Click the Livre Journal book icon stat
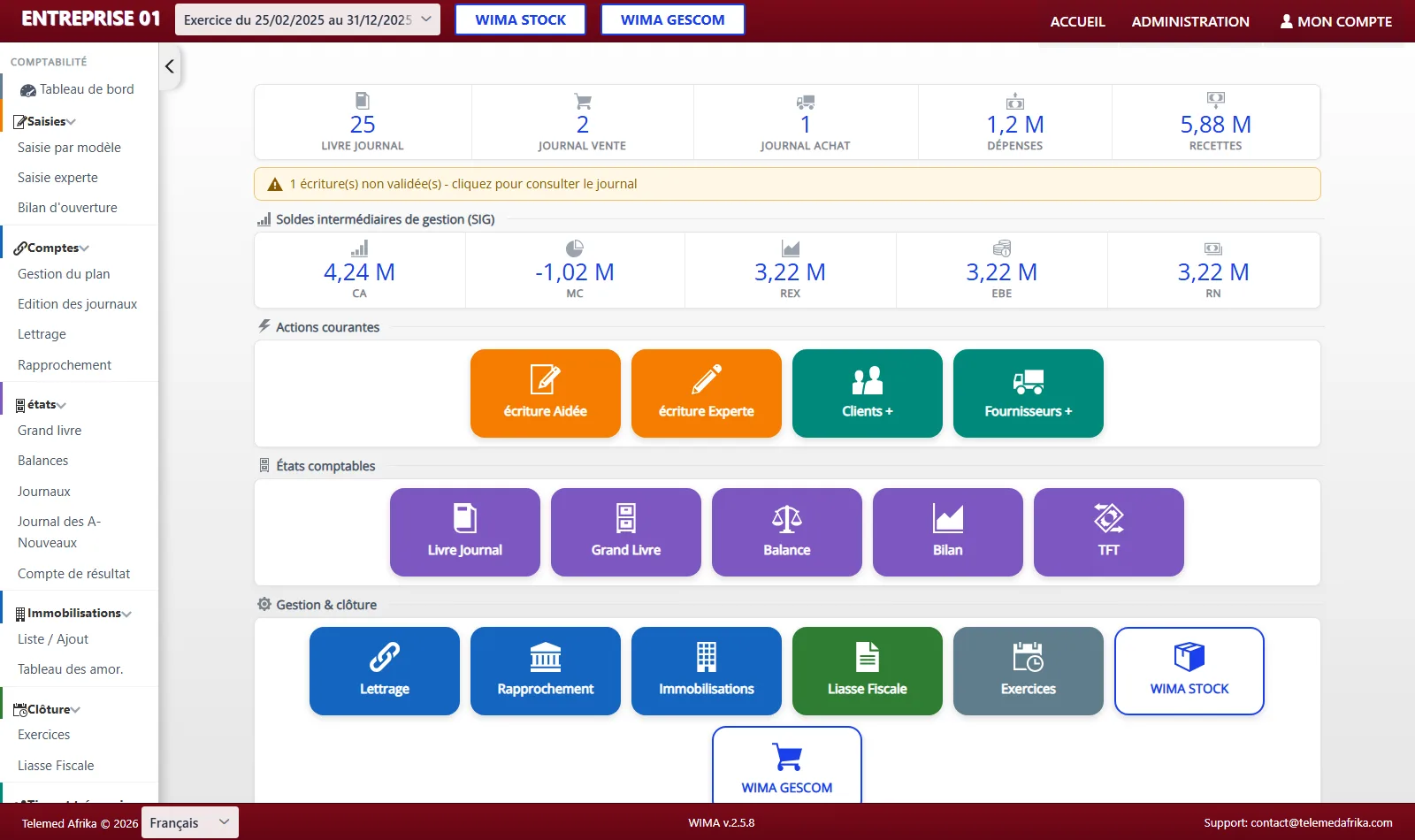Image resolution: width=1415 pixels, height=840 pixels. [x=363, y=101]
